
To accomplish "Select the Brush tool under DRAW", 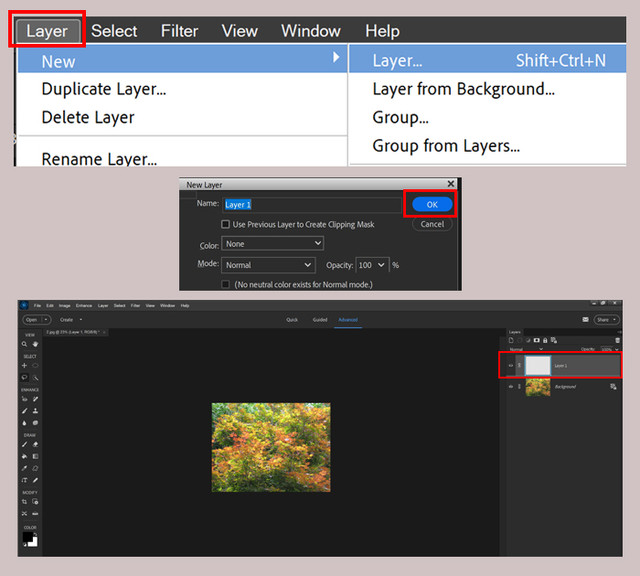I will tap(24, 444).
